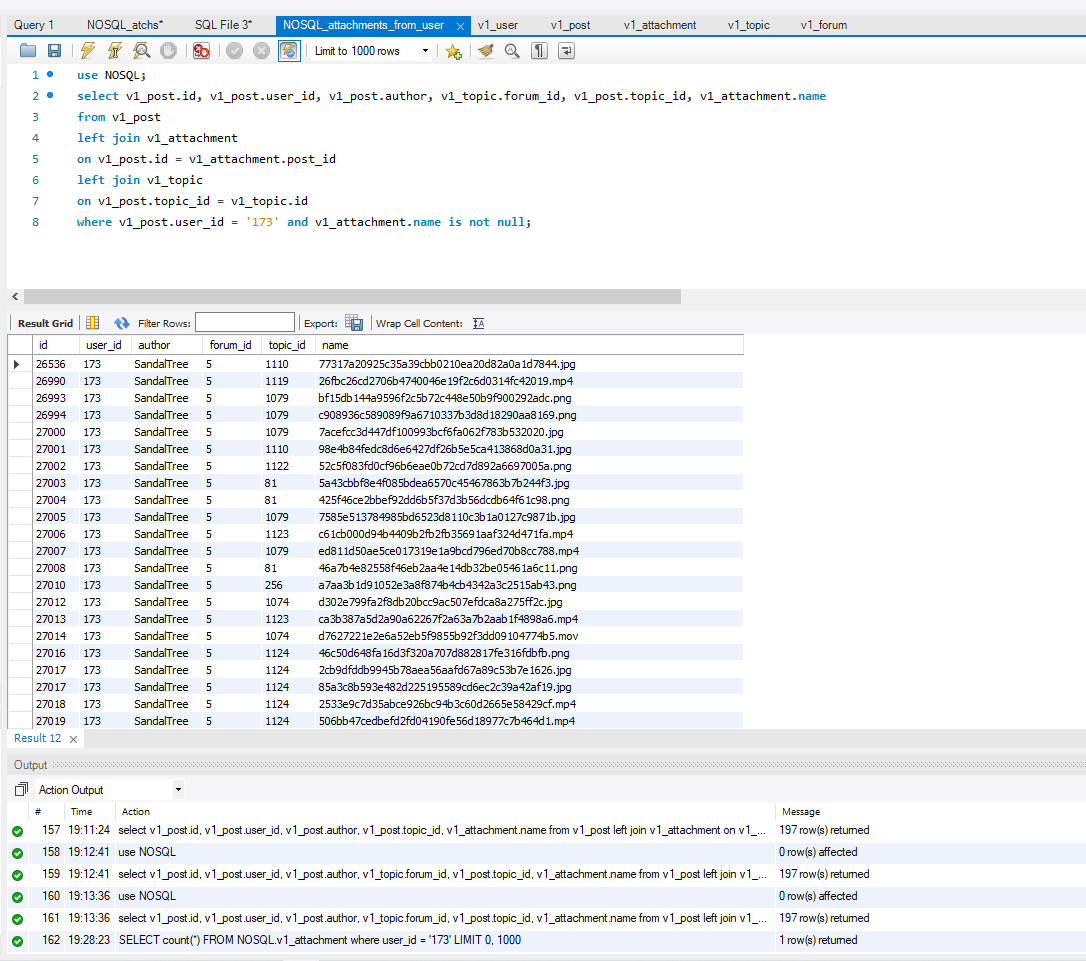Click the editor's horizontal scrollbar
Viewport: 1086px width, 961px height.
click(351, 297)
